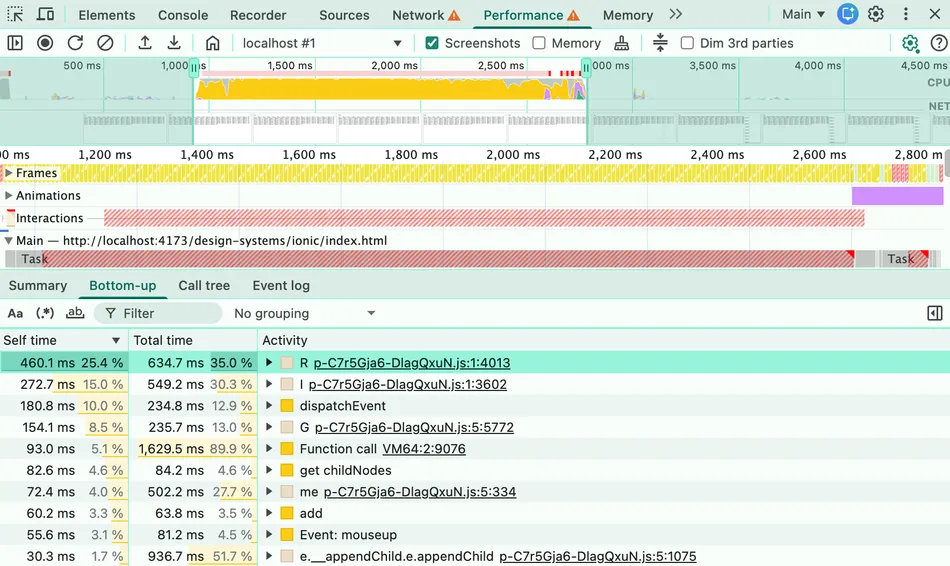Click the shortcuts compress icon in toolbar
The width and height of the screenshot is (950, 566).
(660, 43)
